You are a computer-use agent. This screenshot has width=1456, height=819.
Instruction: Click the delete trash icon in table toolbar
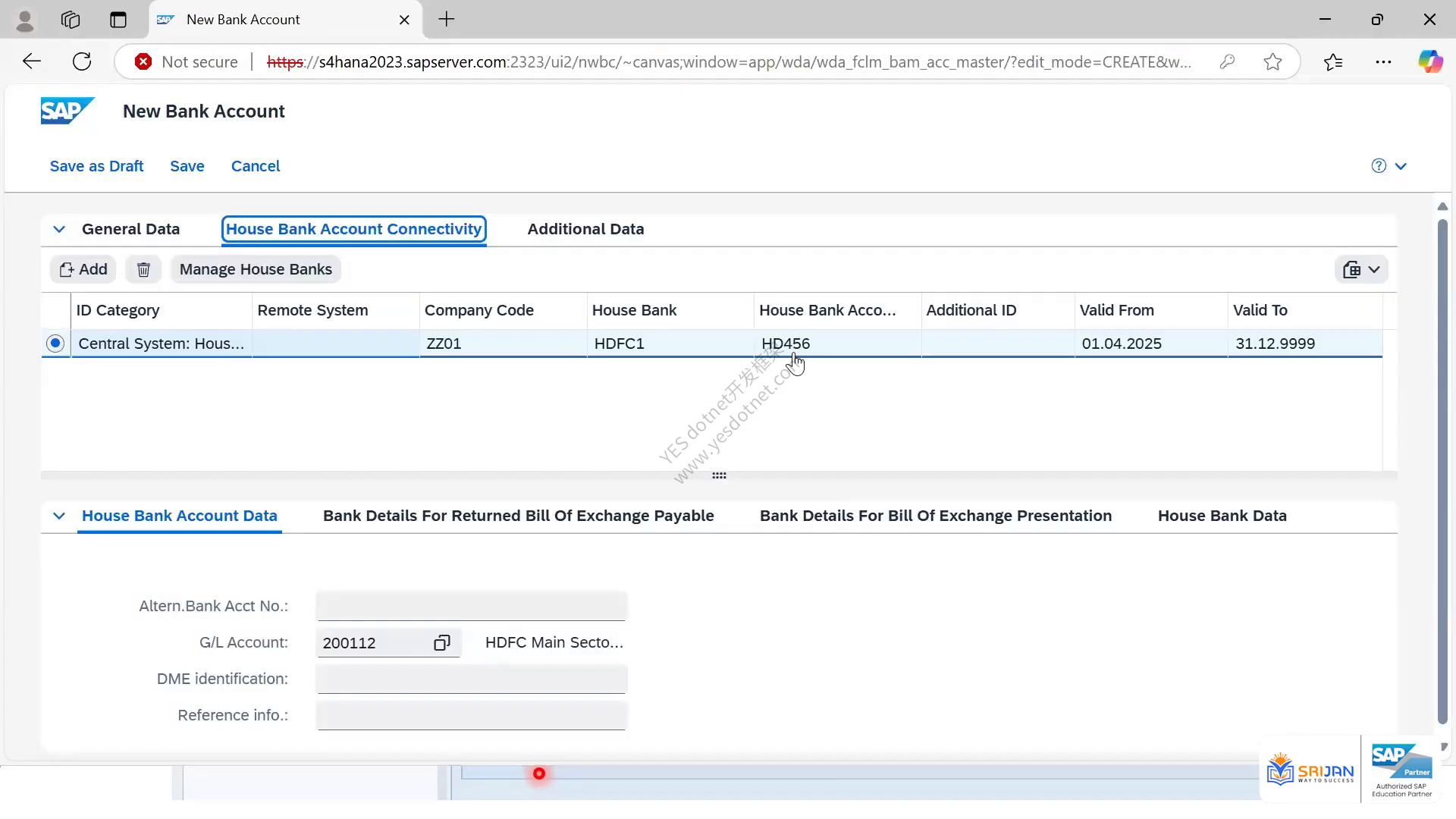pos(143,269)
